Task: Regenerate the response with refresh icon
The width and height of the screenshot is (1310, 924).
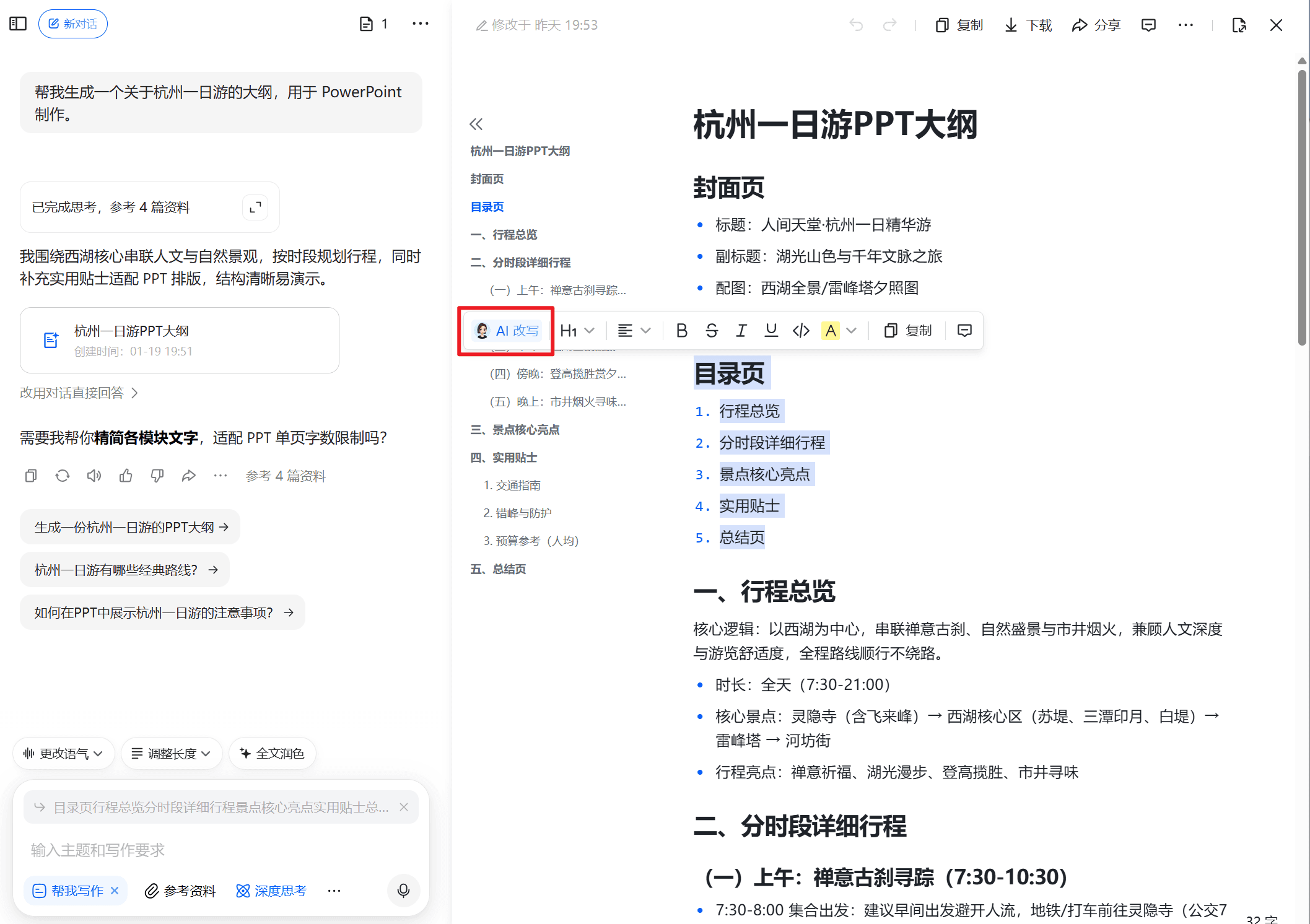Action: click(63, 476)
